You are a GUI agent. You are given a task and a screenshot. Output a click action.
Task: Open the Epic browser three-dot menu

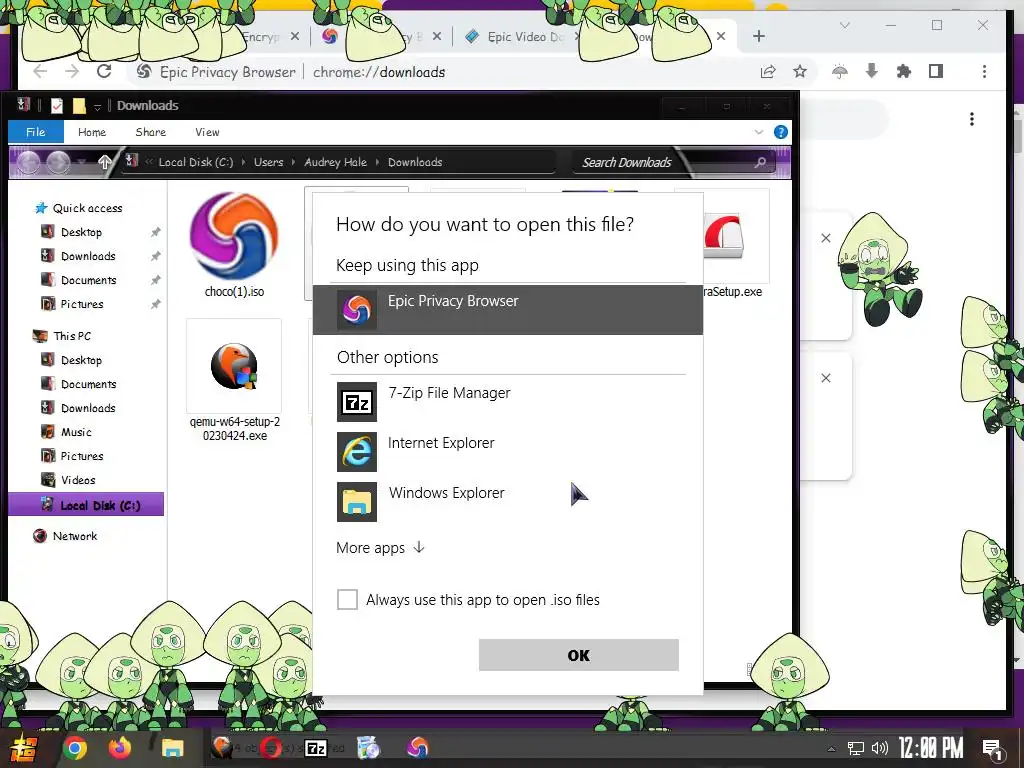[x=984, y=72]
